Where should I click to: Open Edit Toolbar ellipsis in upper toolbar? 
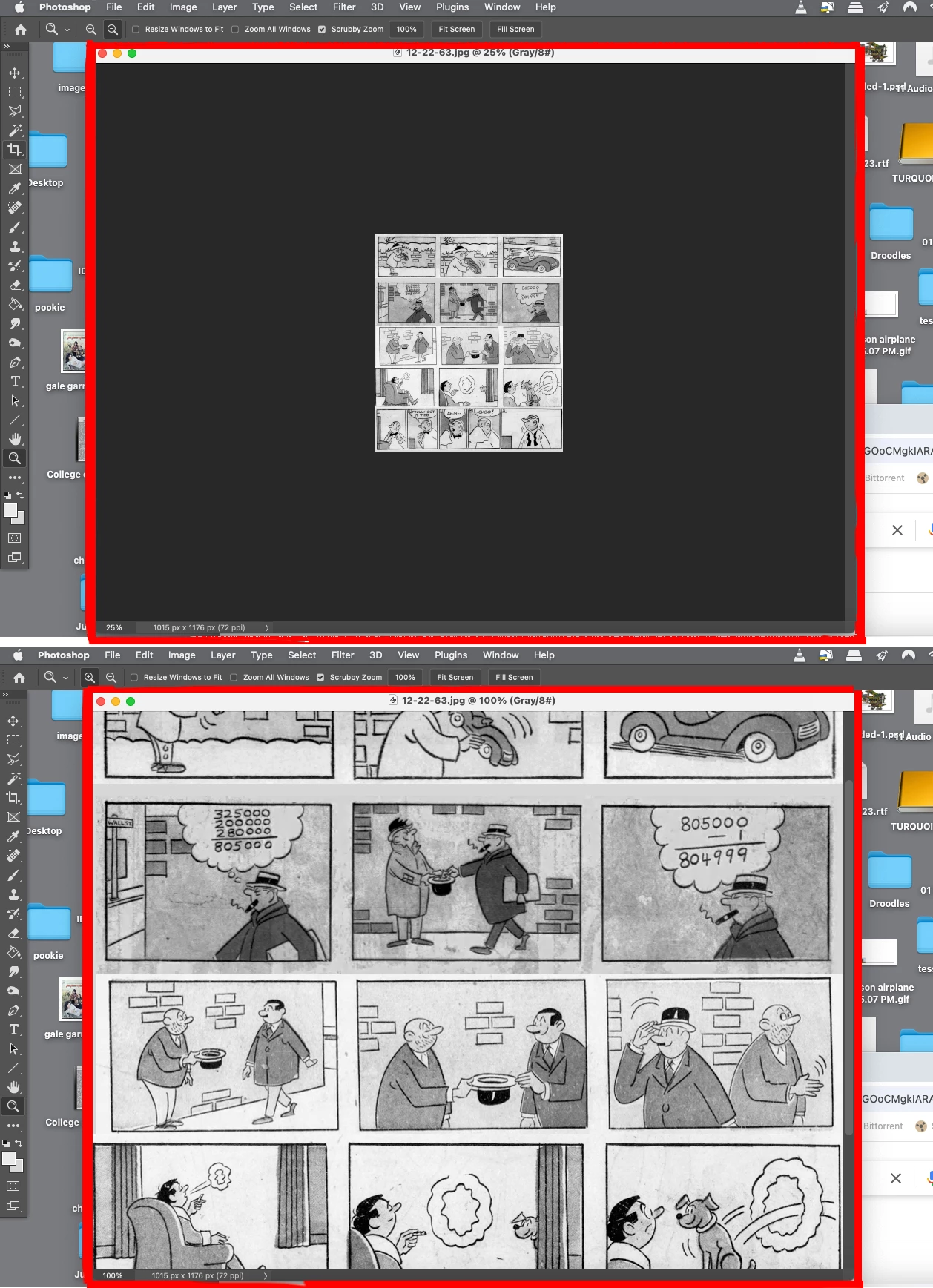[15, 478]
